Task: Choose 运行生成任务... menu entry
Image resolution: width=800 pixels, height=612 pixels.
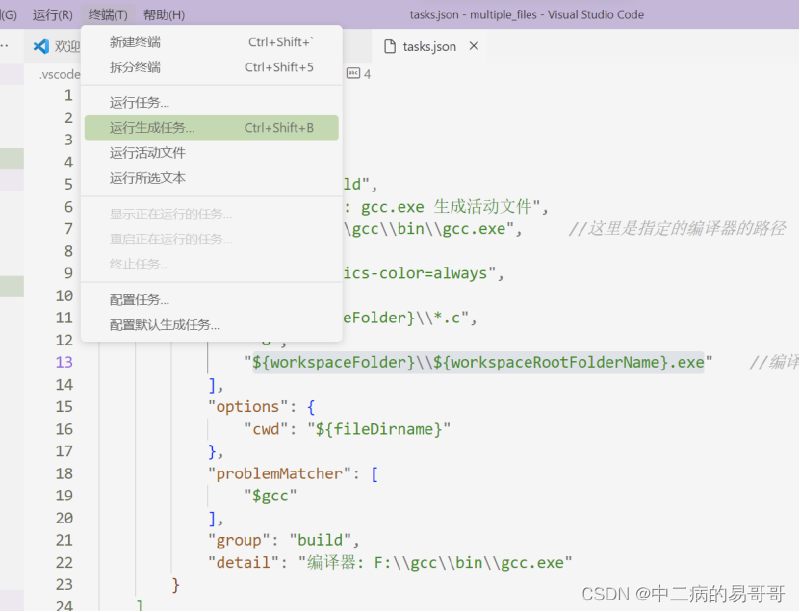Action: point(212,128)
